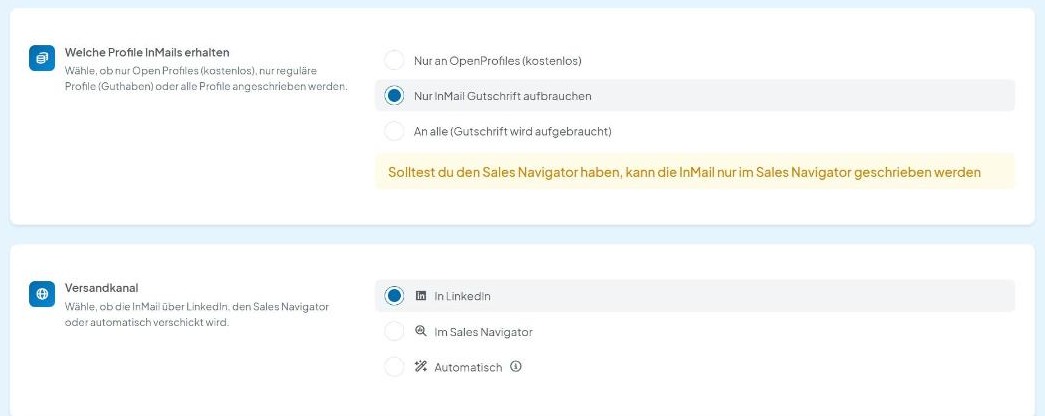Select 'Nur an OpenProfiles (kostenlos)' radio option

point(394,60)
